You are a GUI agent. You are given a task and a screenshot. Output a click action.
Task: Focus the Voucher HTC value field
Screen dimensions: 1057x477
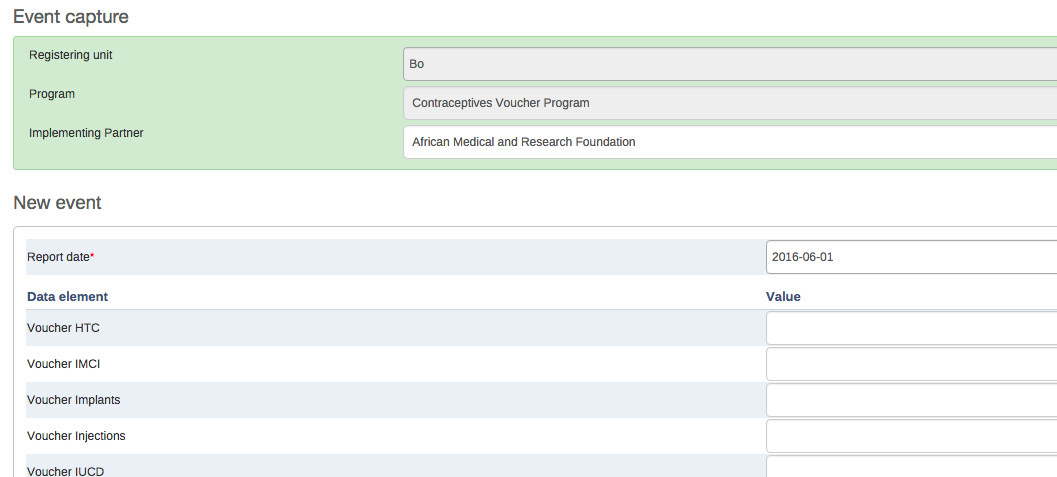(910, 328)
